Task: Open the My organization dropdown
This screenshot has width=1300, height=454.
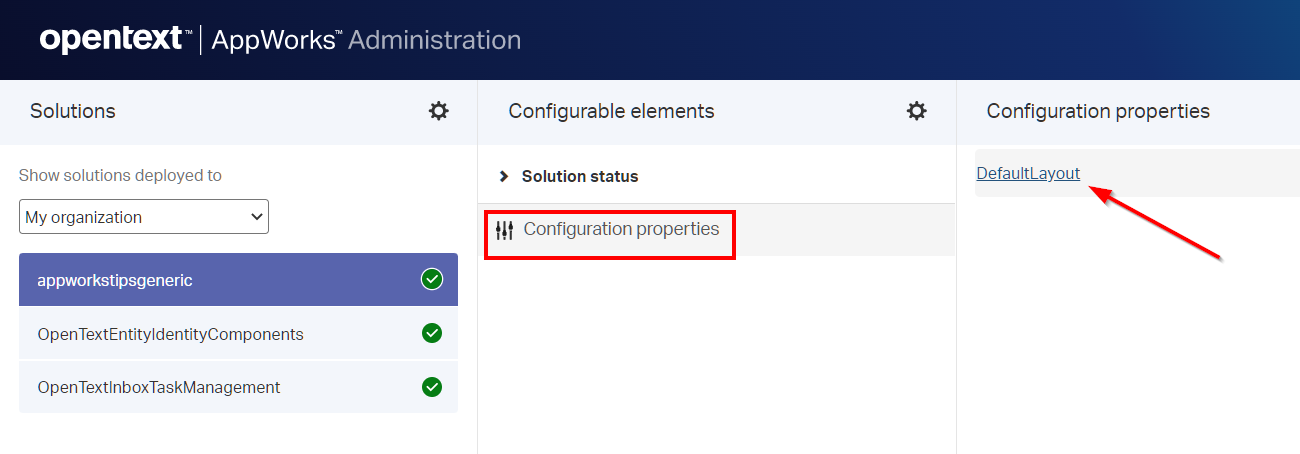Action: coord(144,217)
